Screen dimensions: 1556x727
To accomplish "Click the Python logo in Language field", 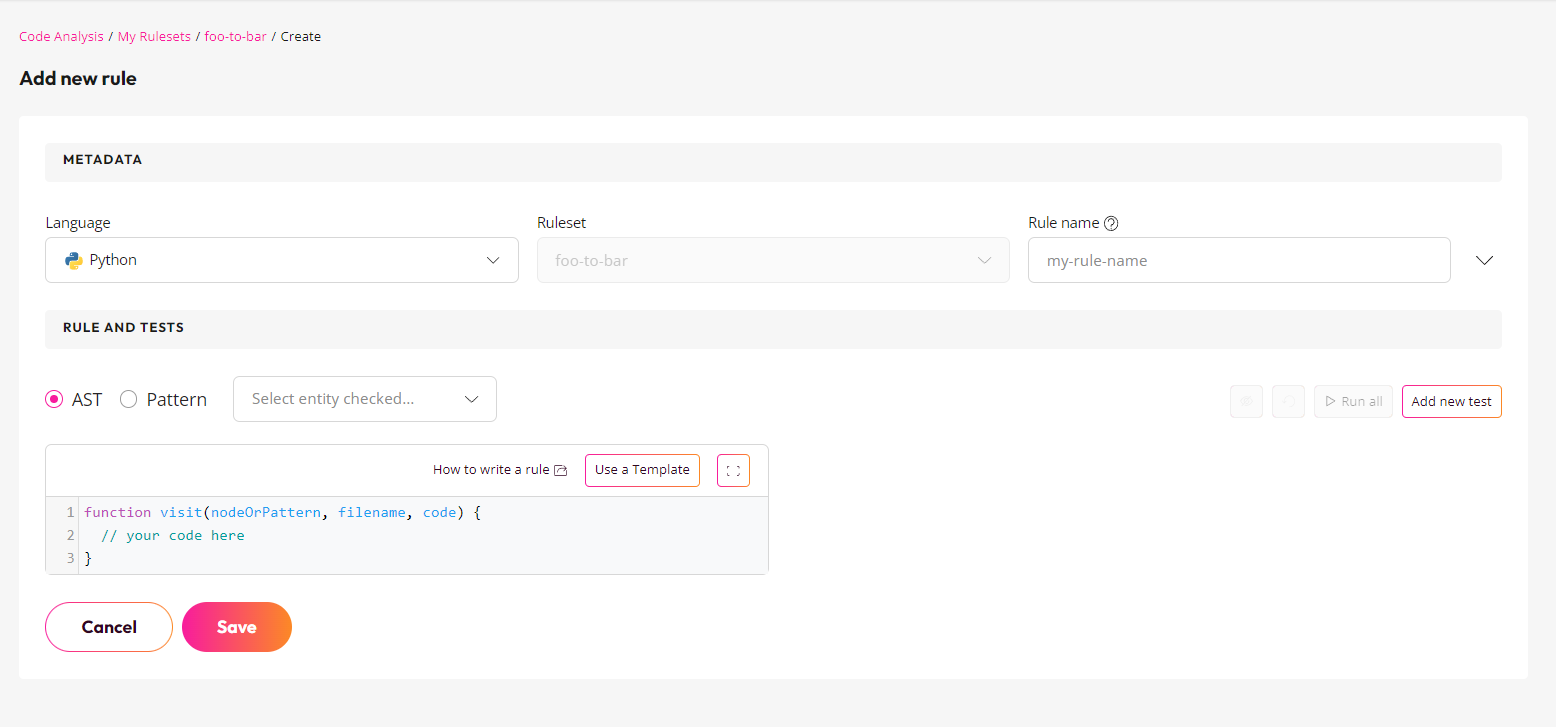I will 73,260.
